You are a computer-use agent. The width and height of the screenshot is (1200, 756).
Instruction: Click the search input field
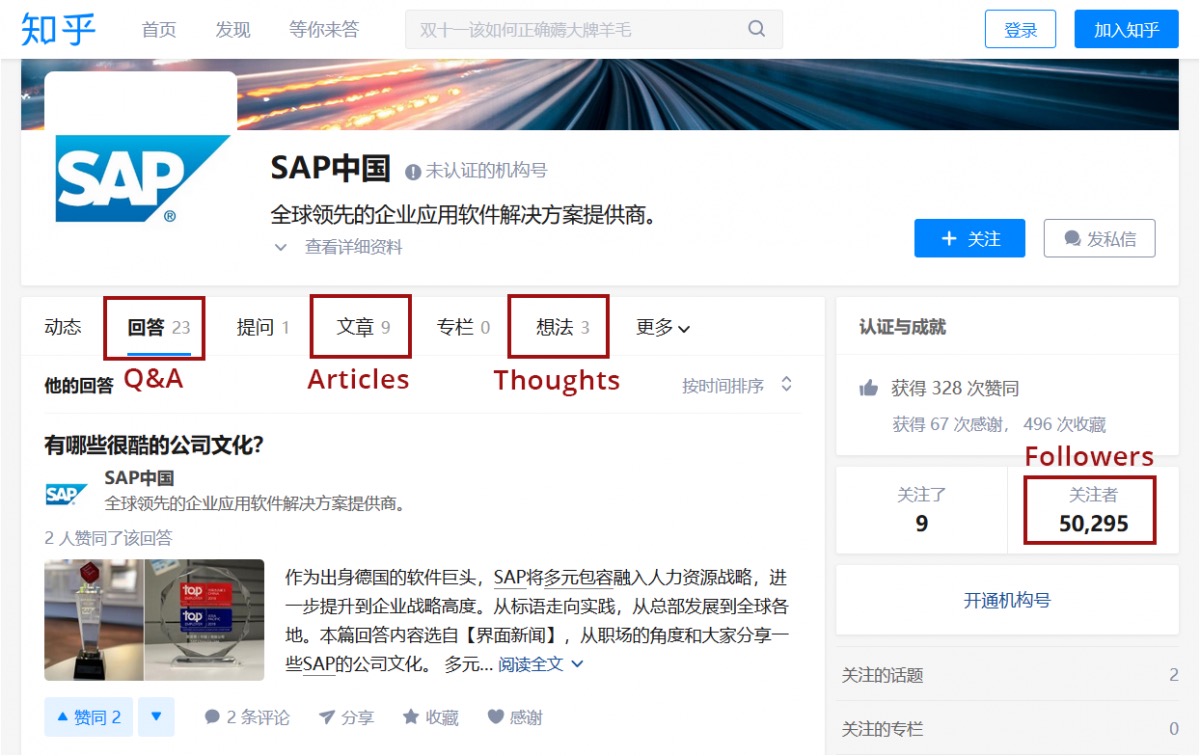coord(594,29)
